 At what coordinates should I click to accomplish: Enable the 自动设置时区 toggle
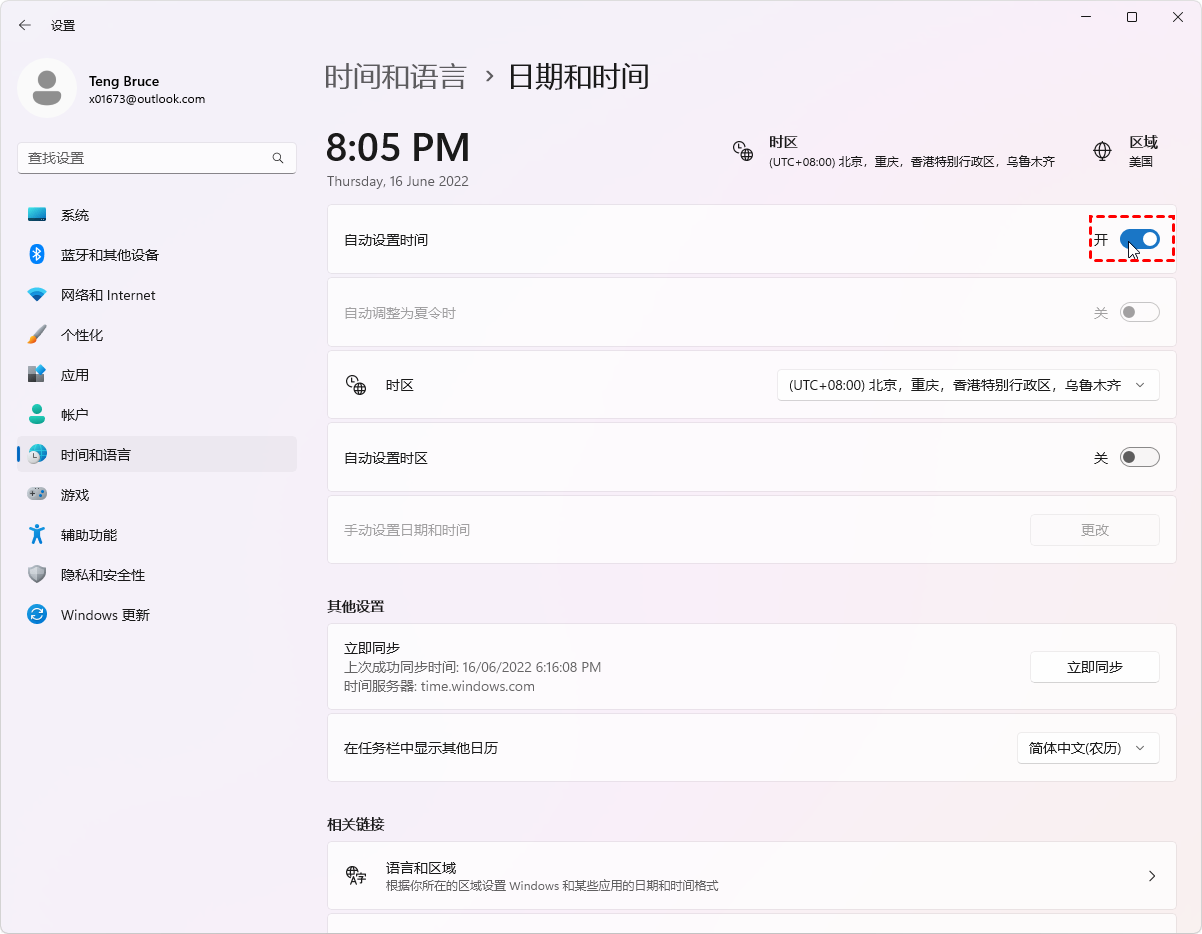[x=1139, y=457]
